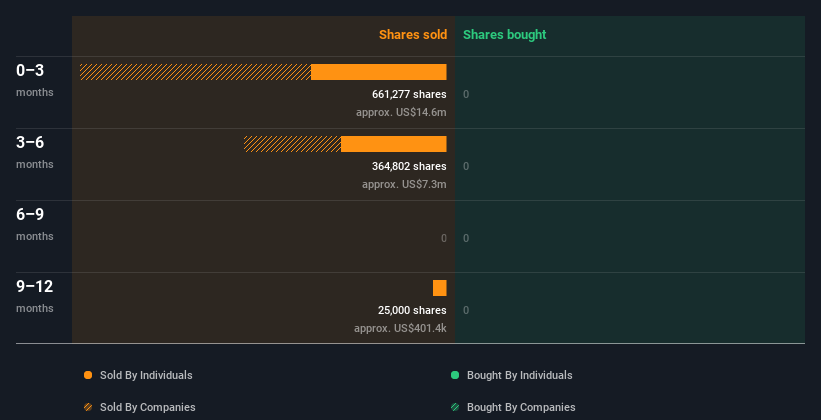Select the approx. US$14.6m value
Viewport: 821px width, 420px height.
point(401,112)
